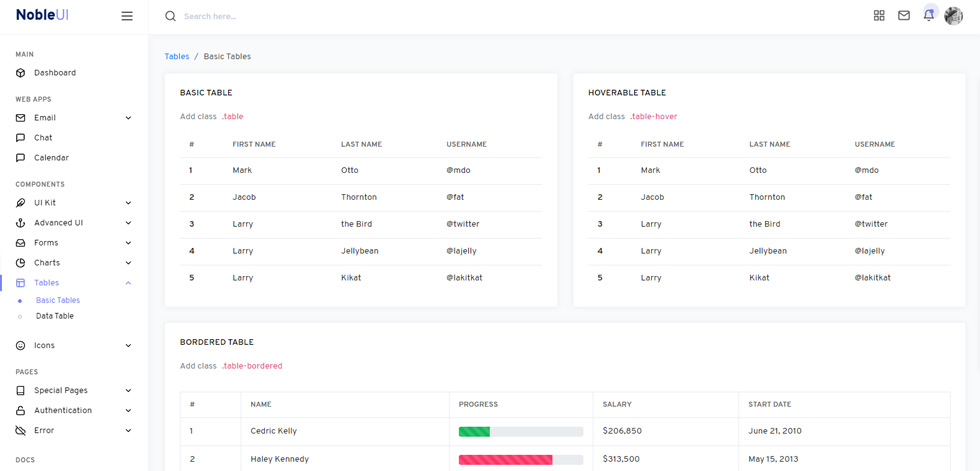Viewport: 980px width, 471px height.
Task: Open the user profile avatar
Action: pyautogui.click(x=953, y=16)
